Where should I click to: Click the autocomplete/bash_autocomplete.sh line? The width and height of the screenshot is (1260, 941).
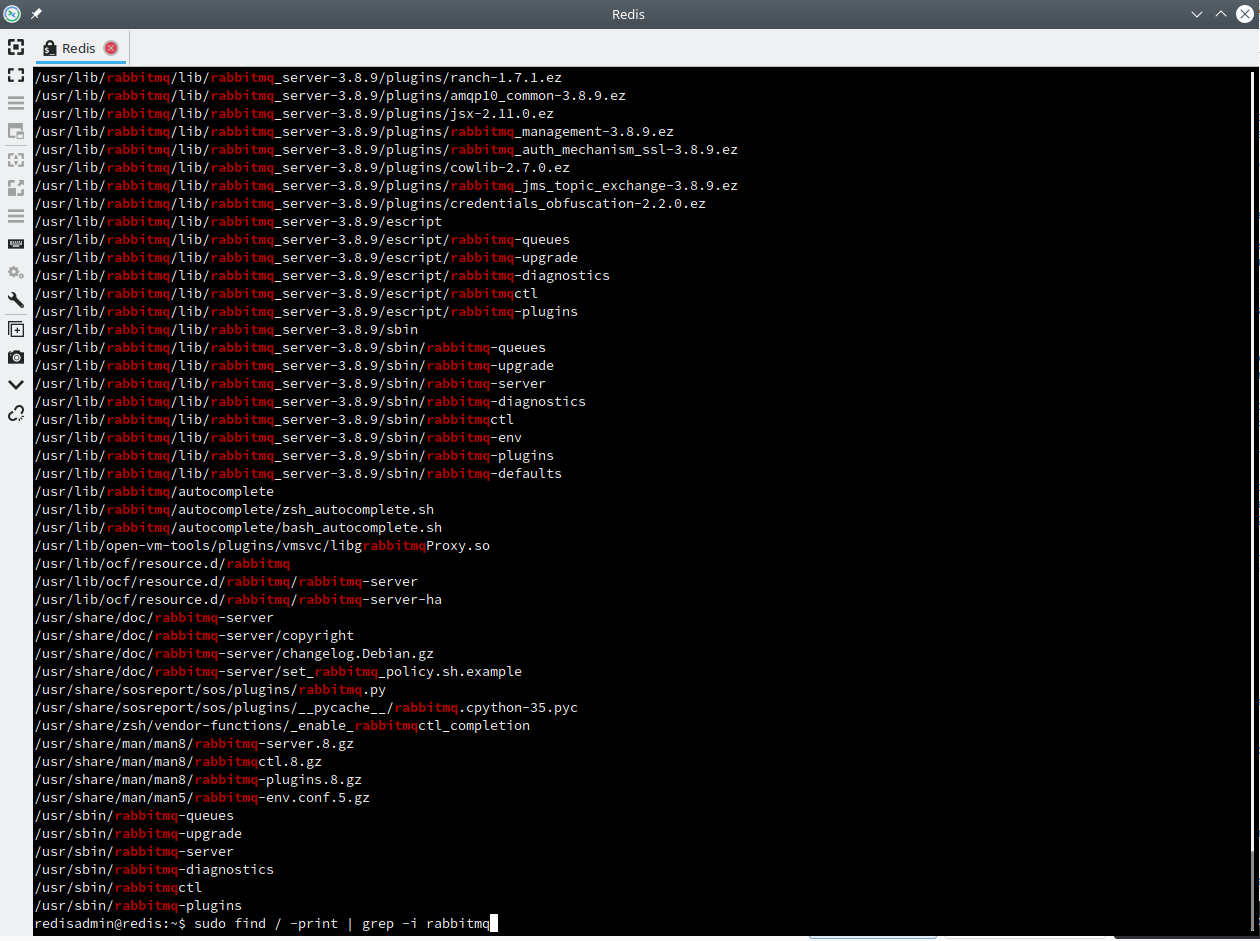238,527
